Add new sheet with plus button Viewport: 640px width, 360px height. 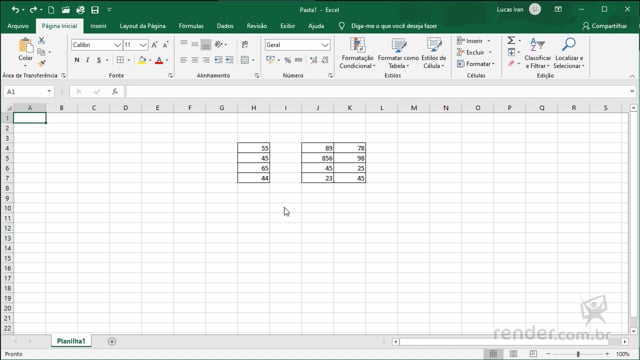[112, 341]
